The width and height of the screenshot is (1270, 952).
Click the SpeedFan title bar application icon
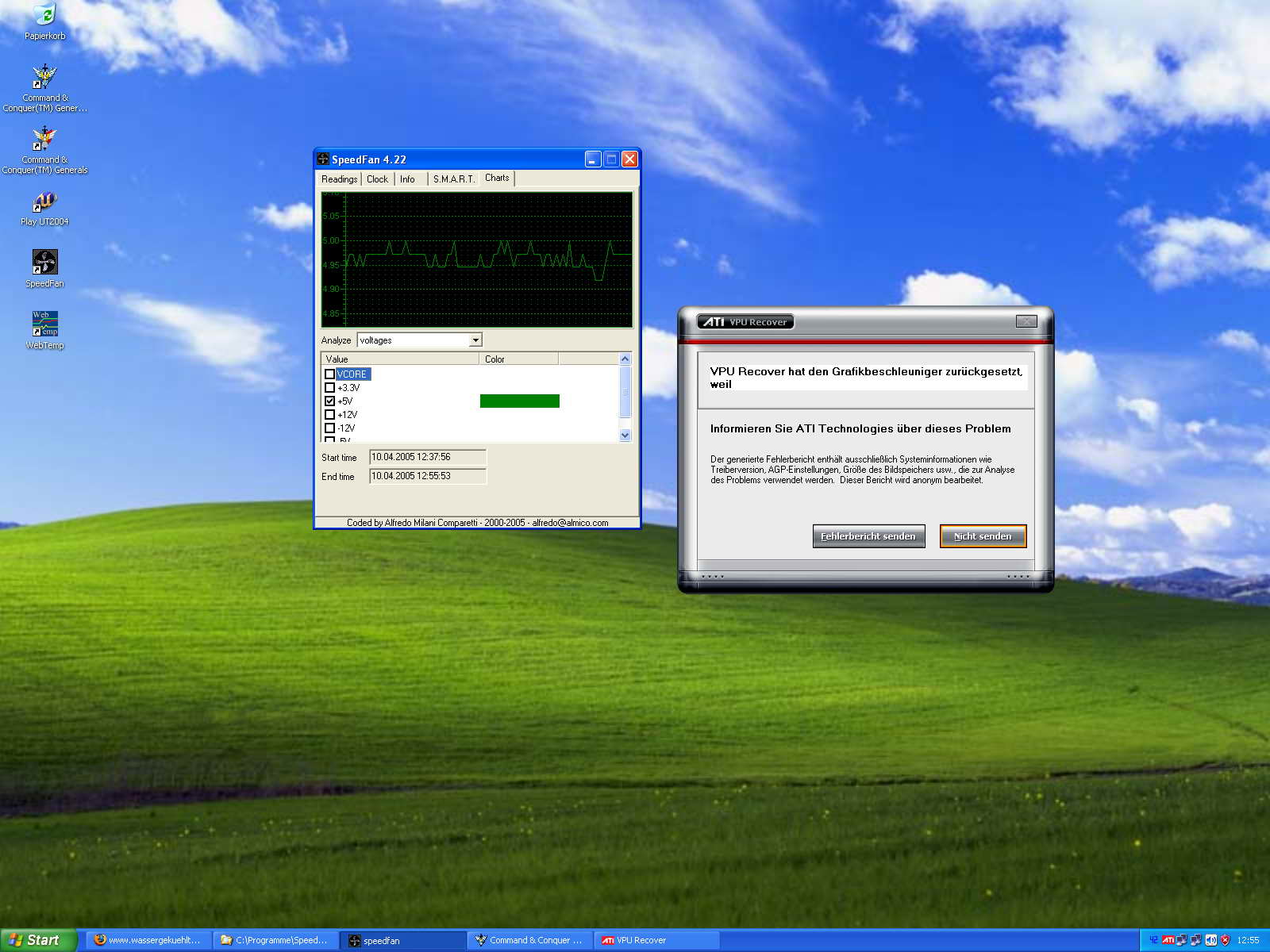pyautogui.click(x=323, y=159)
